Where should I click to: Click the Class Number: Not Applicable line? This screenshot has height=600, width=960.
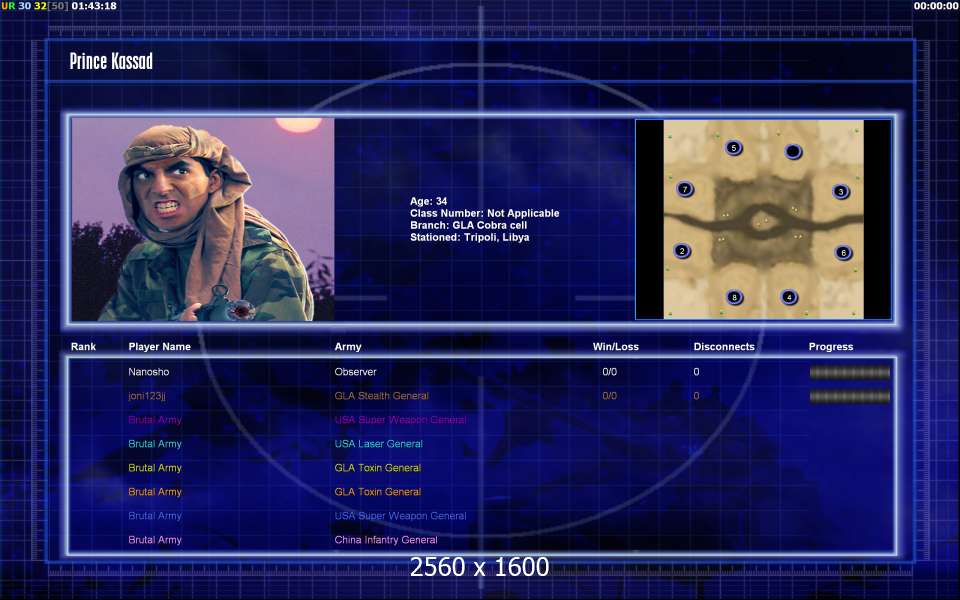point(484,213)
